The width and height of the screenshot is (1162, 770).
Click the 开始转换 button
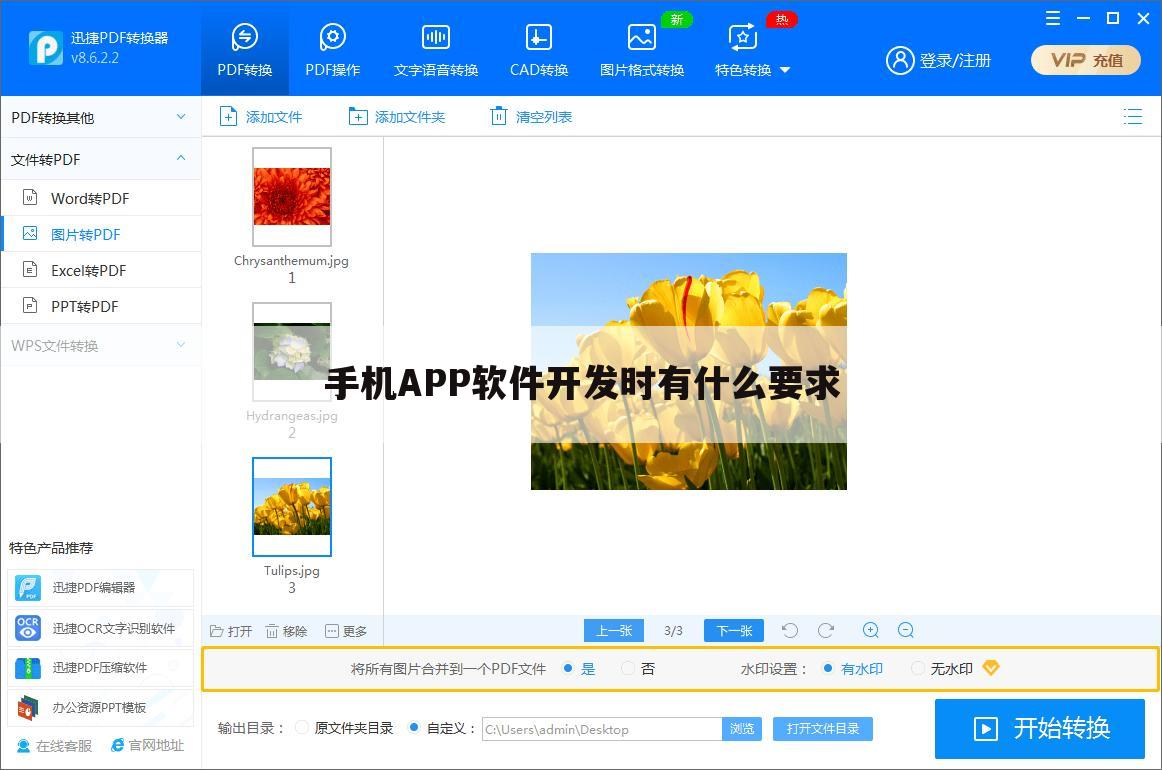click(1040, 728)
